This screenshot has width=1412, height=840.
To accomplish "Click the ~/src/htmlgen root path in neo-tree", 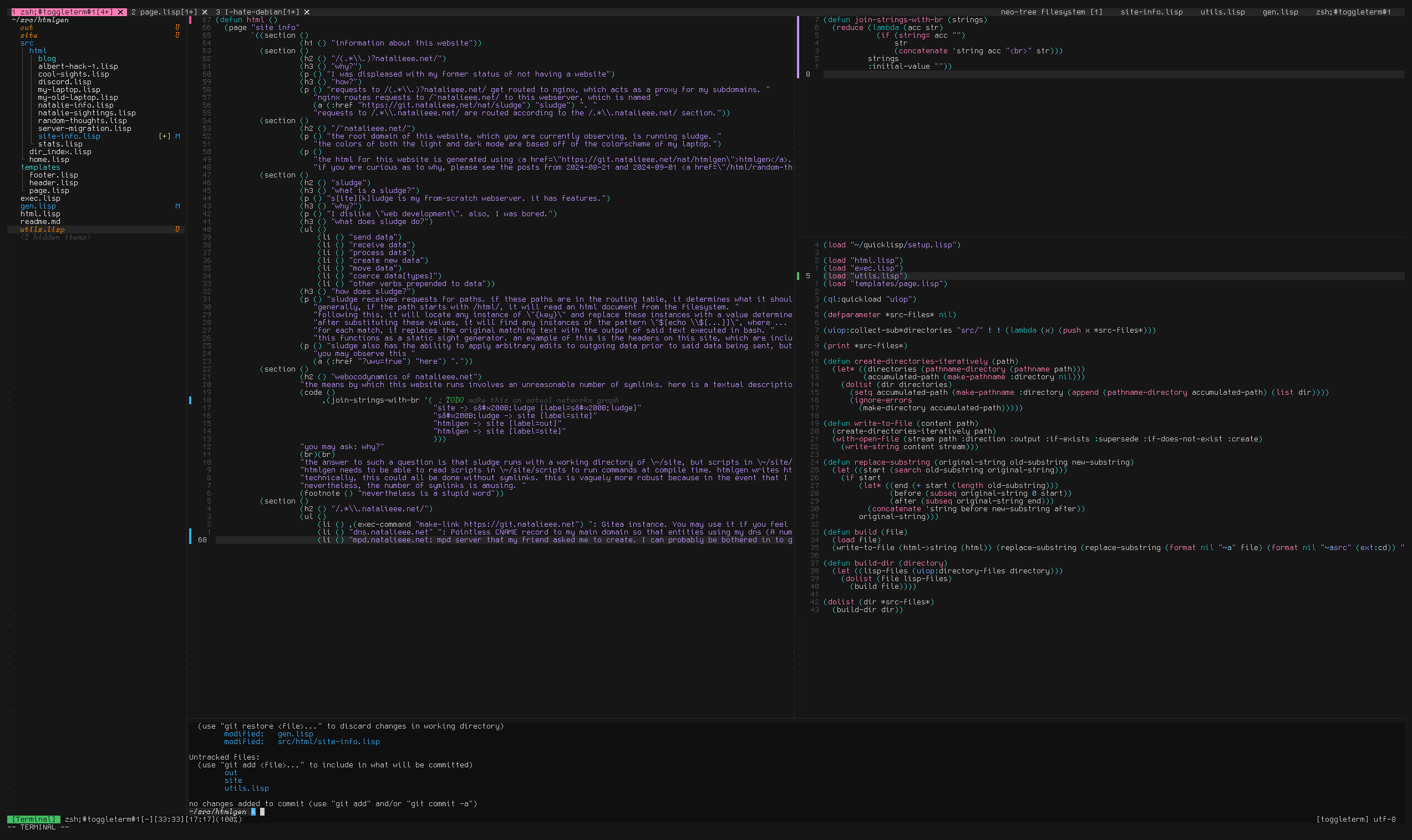I will coord(40,20).
